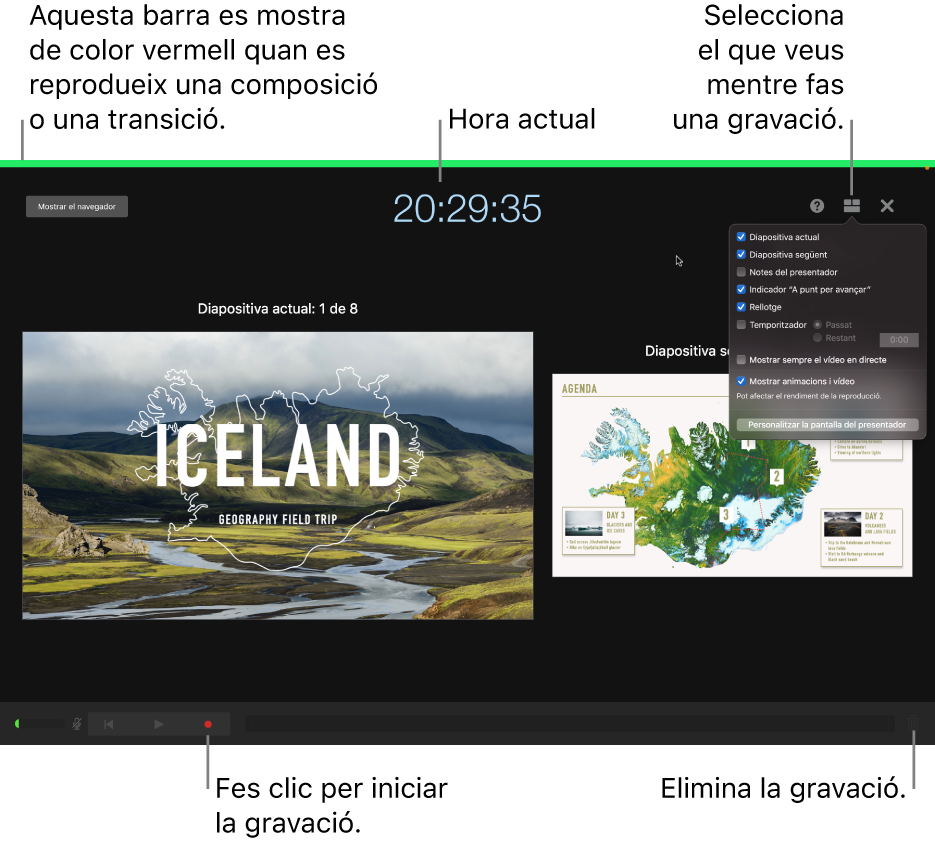Enable the Temporitzador checkbox

point(741,325)
